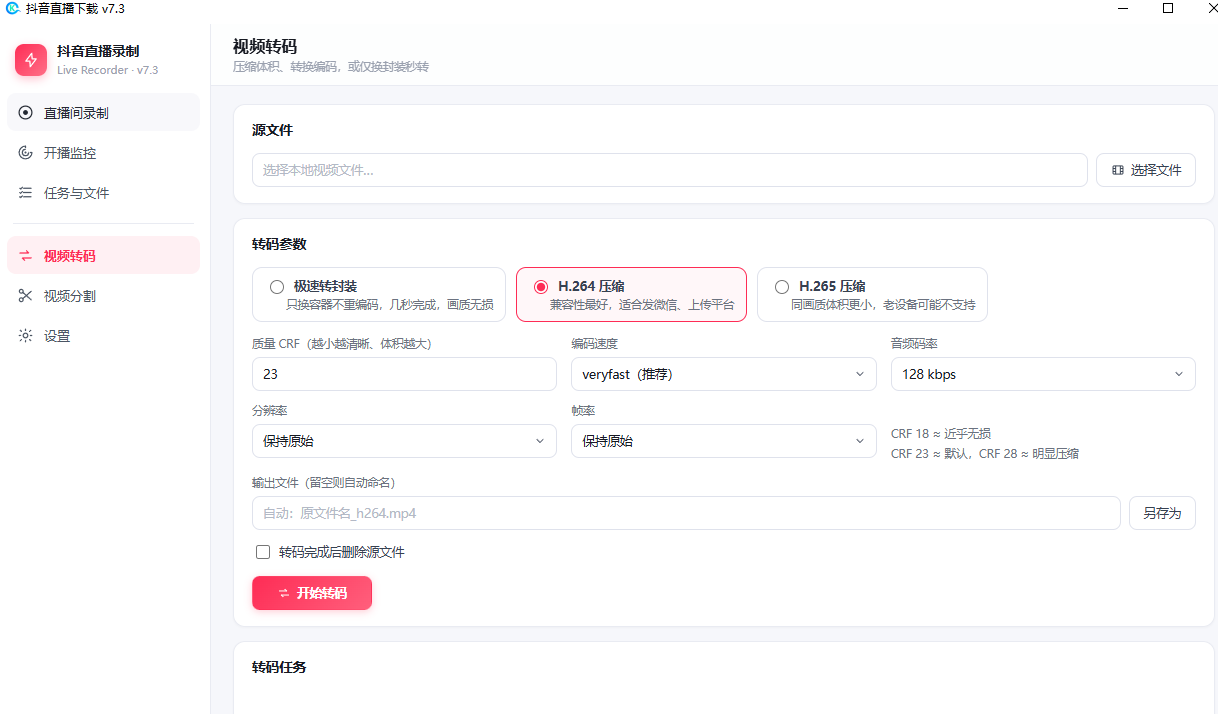Expand the 分辨率 dropdown
Viewport: 1218px width, 714px height.
pos(404,441)
